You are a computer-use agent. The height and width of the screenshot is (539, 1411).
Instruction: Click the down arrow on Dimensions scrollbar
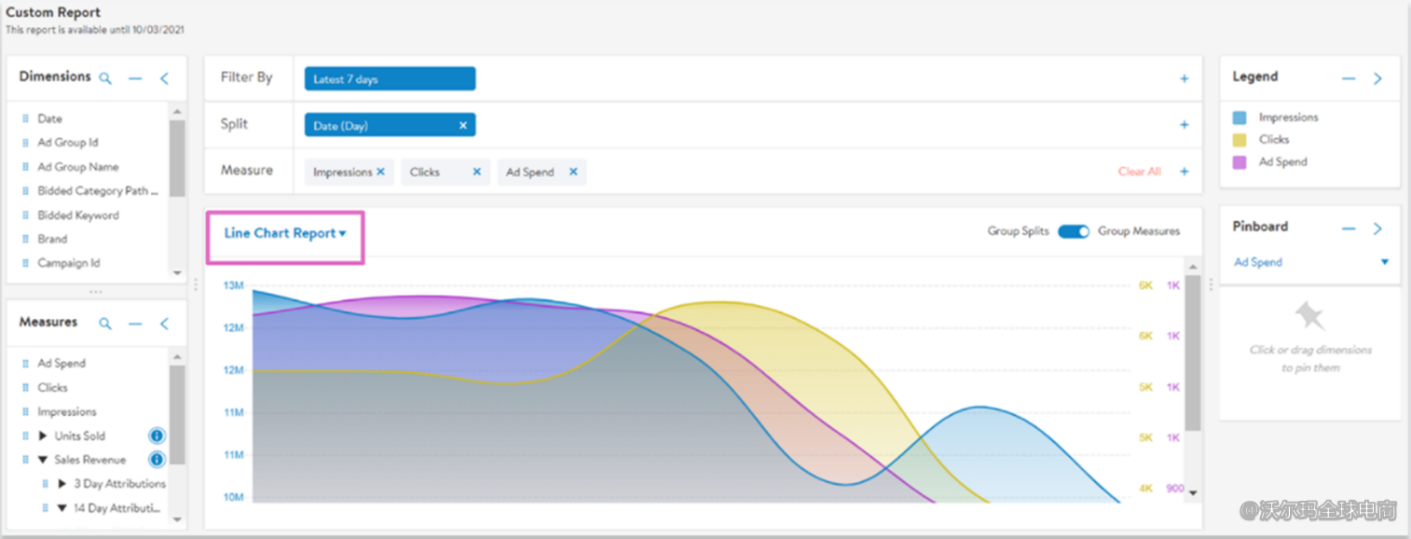pyautogui.click(x=177, y=272)
